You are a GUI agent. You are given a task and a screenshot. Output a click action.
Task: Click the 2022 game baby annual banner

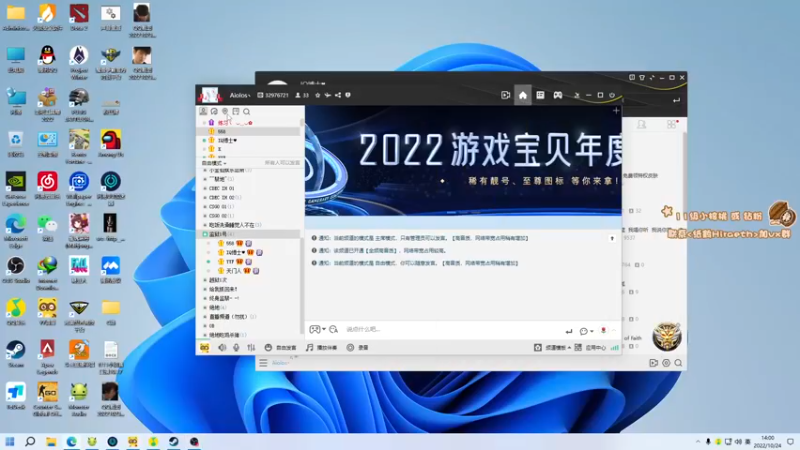tap(463, 161)
